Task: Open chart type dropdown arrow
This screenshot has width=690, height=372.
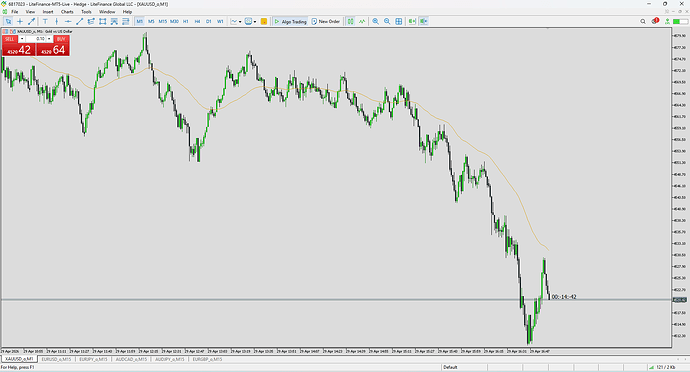Action: pyautogui.click(x=240, y=22)
